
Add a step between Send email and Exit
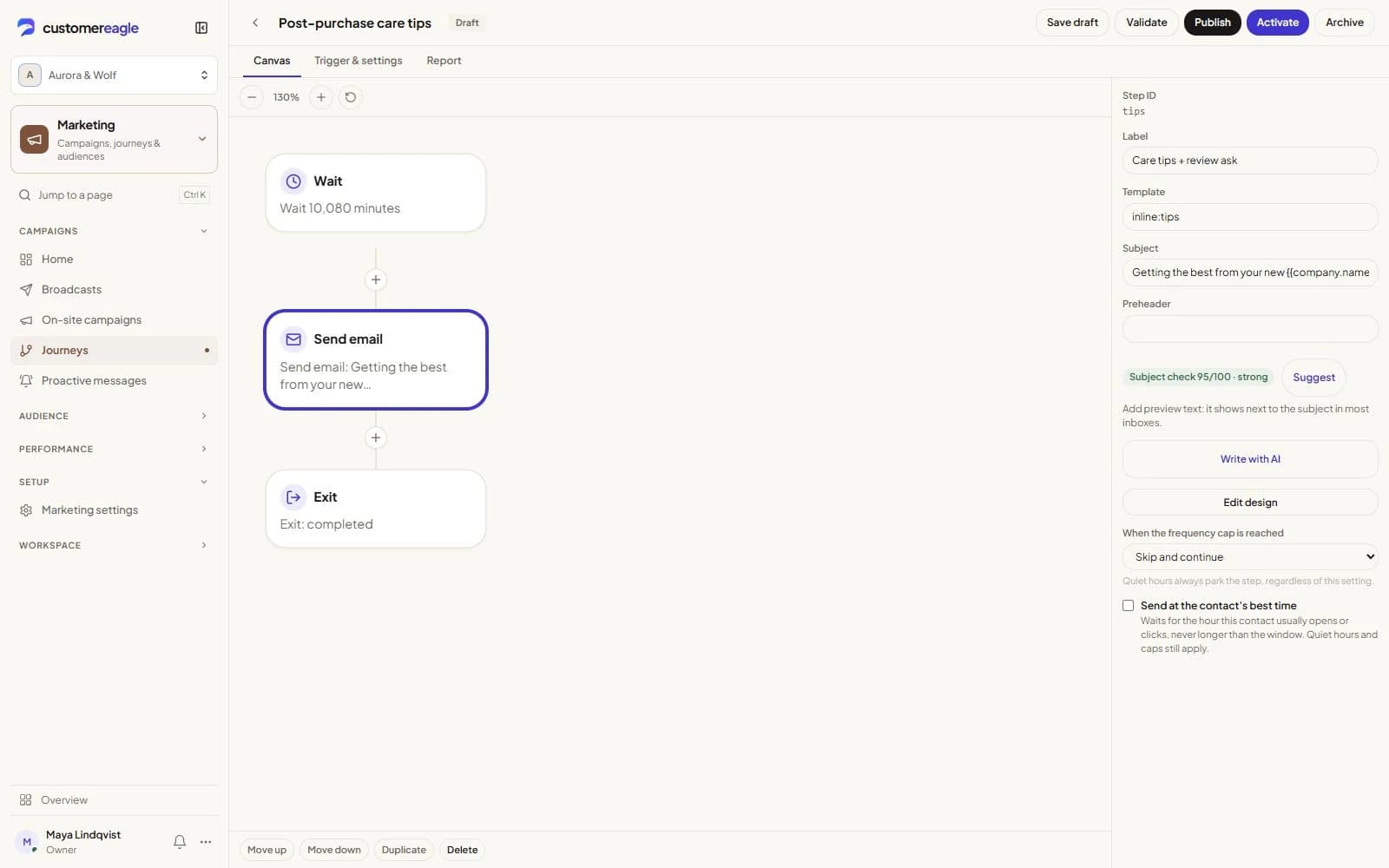[376, 437]
